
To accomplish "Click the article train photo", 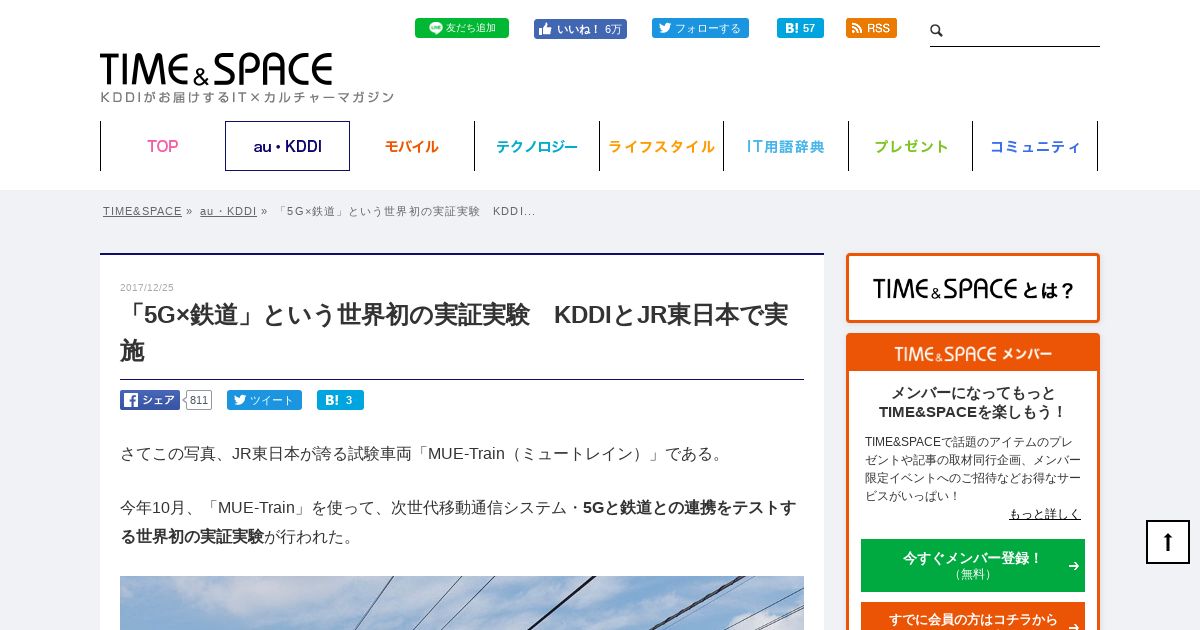I will click(x=462, y=603).
